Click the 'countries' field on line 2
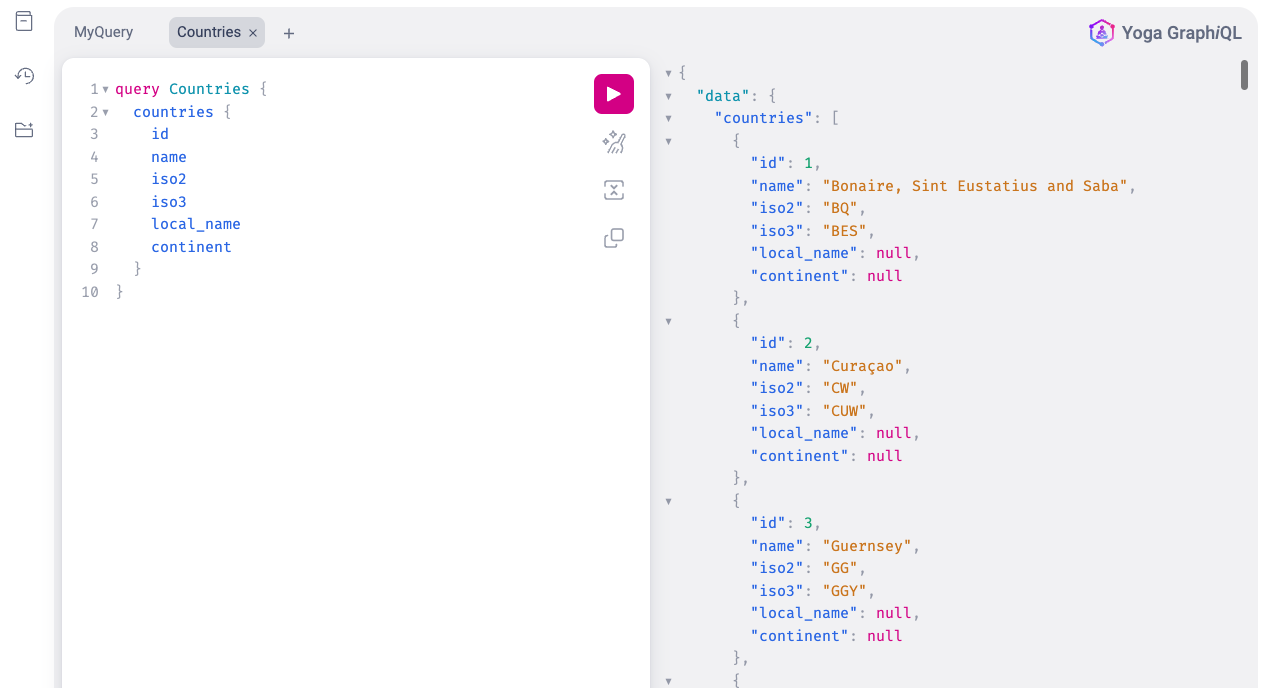This screenshot has height=688, width=1264. (173, 112)
